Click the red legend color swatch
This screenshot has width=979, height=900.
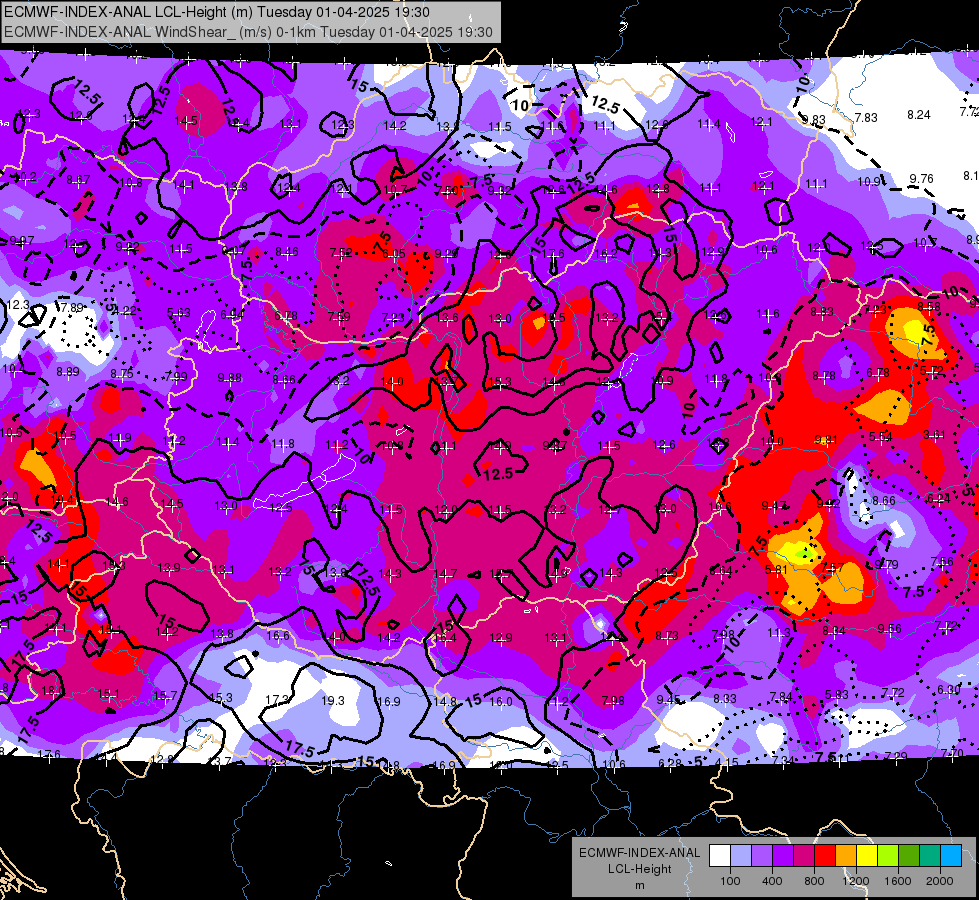[x=825, y=856]
